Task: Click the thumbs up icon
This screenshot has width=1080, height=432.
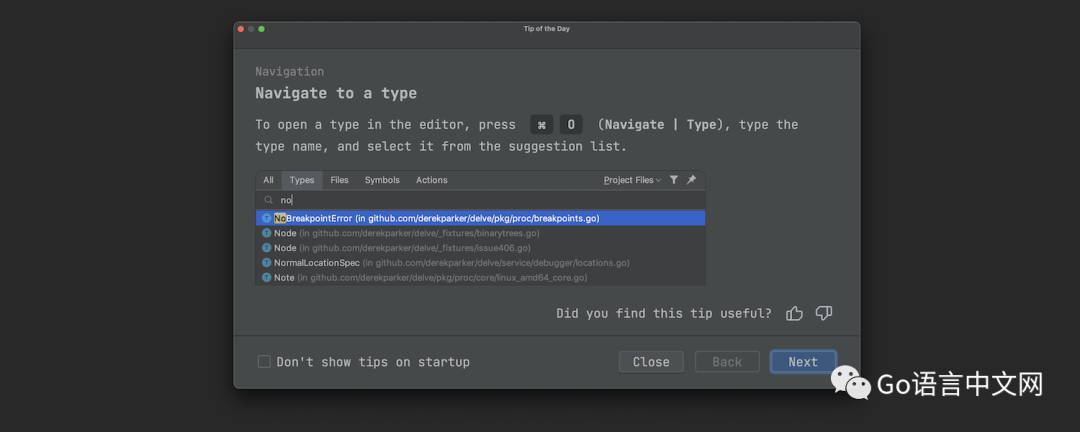Action: click(794, 313)
